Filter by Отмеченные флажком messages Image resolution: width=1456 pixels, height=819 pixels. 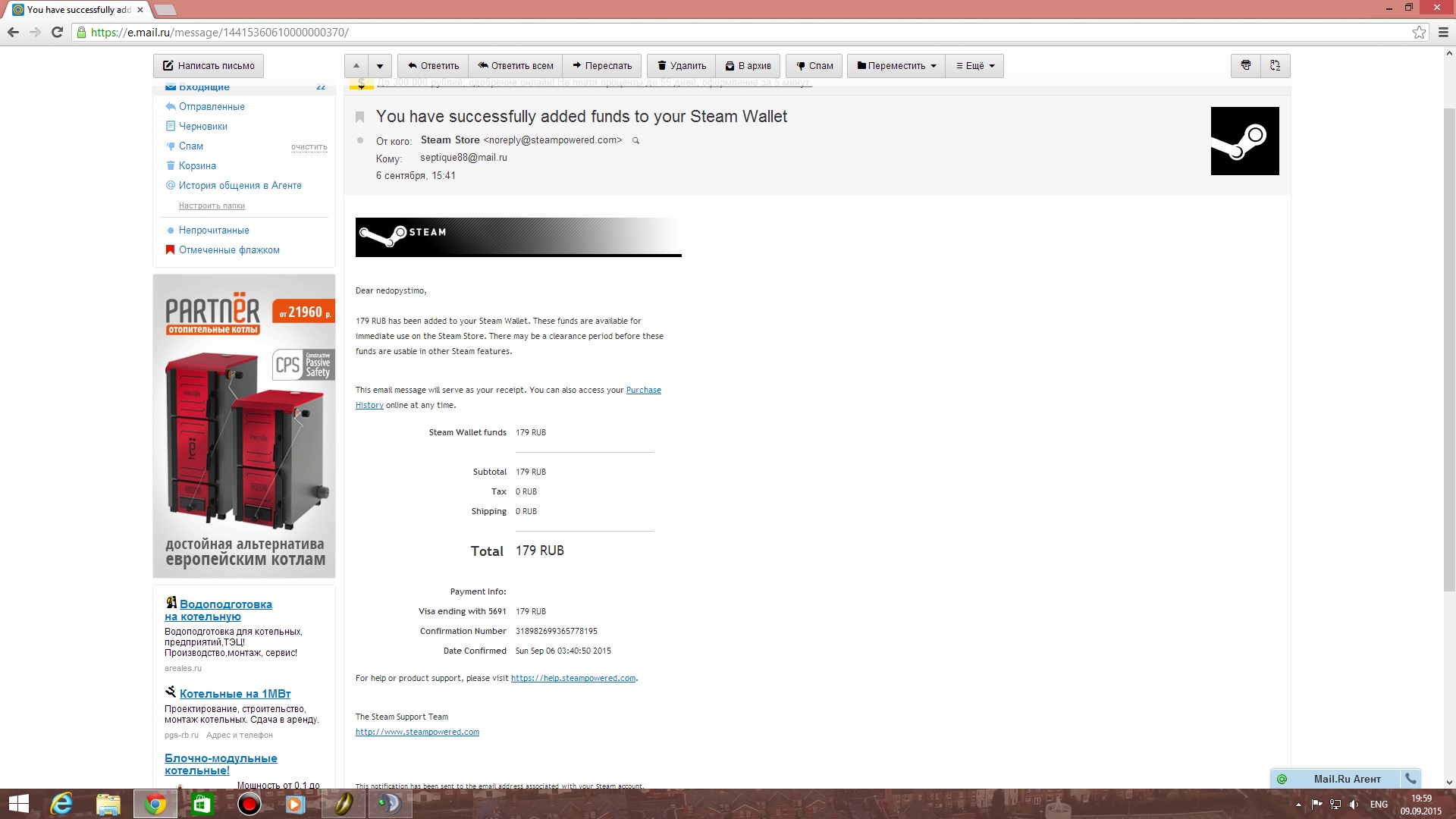[229, 250]
